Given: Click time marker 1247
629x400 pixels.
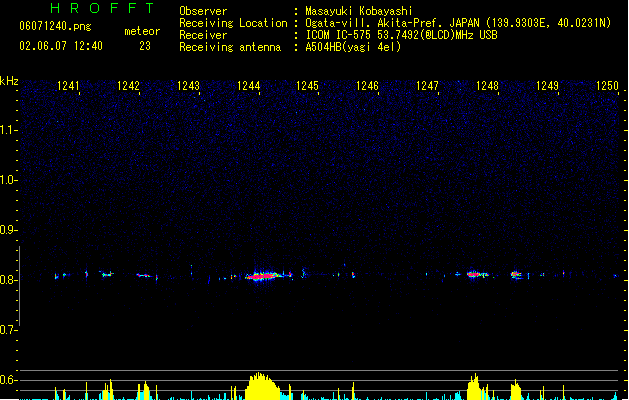Looking at the screenshot, I should point(427,86).
